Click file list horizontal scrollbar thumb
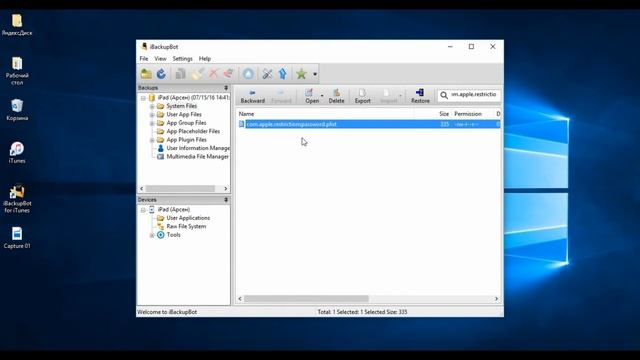This screenshot has width=640, height=360. coord(306,299)
